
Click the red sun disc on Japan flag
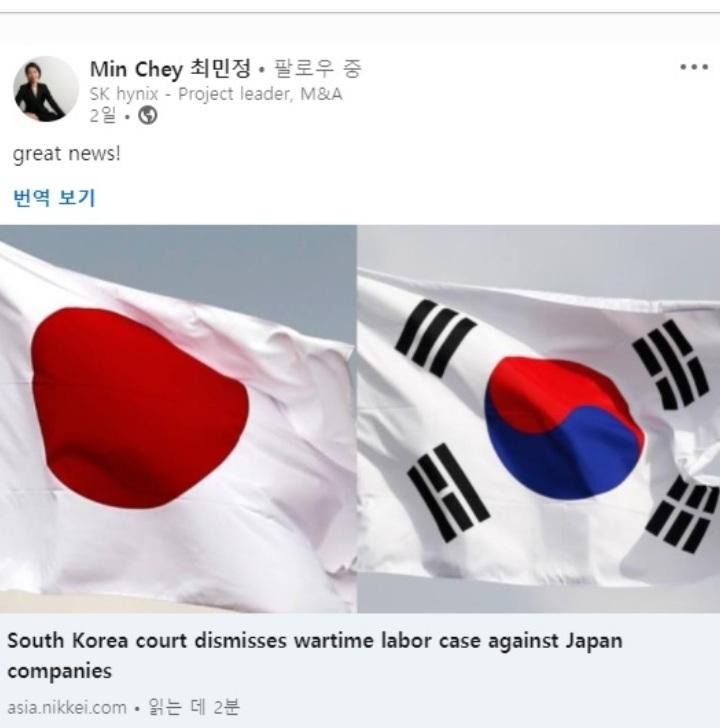(x=139, y=408)
